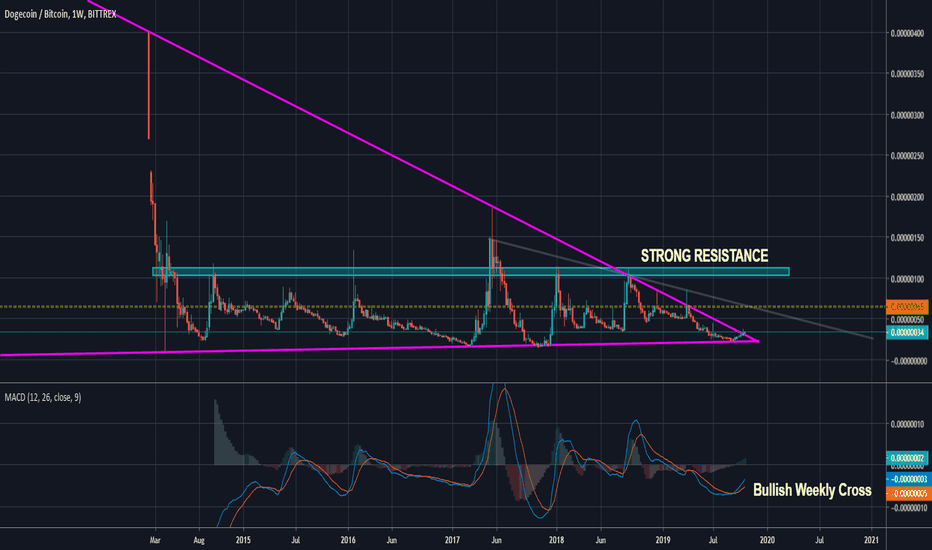Click the 2021 label on the time axis
This screenshot has width=932, height=550.
tap(872, 540)
